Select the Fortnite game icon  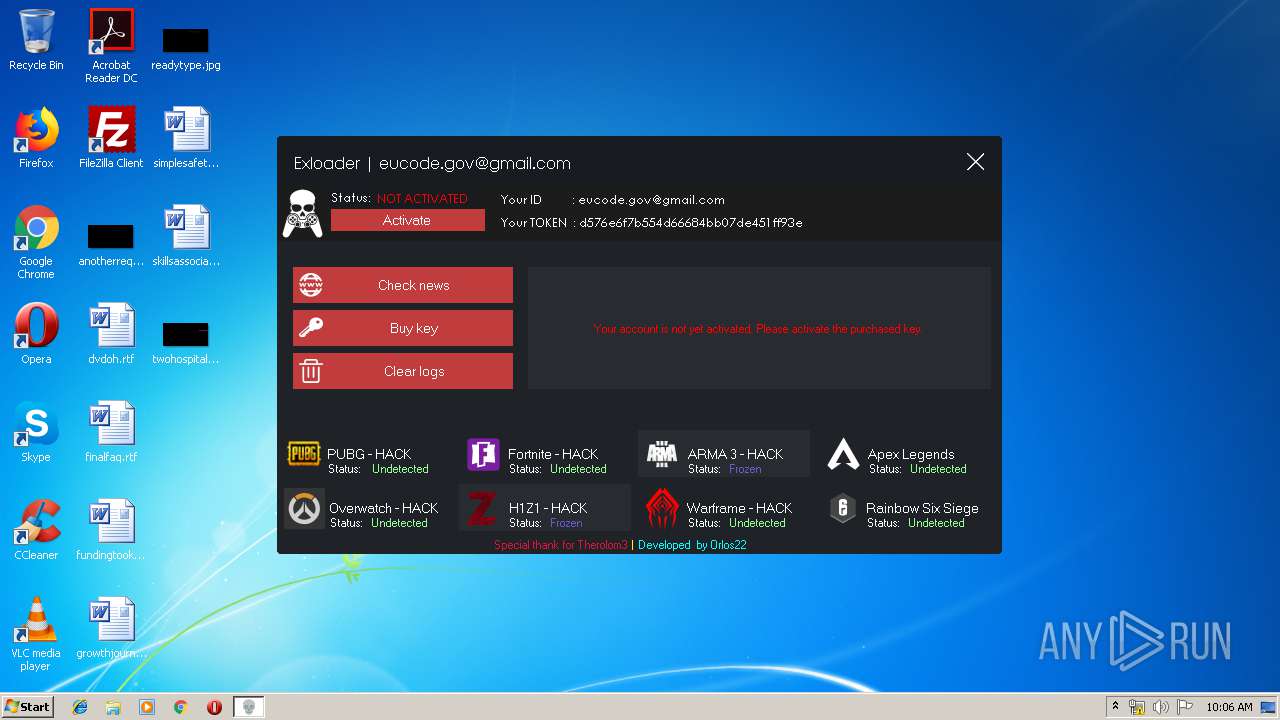483,455
